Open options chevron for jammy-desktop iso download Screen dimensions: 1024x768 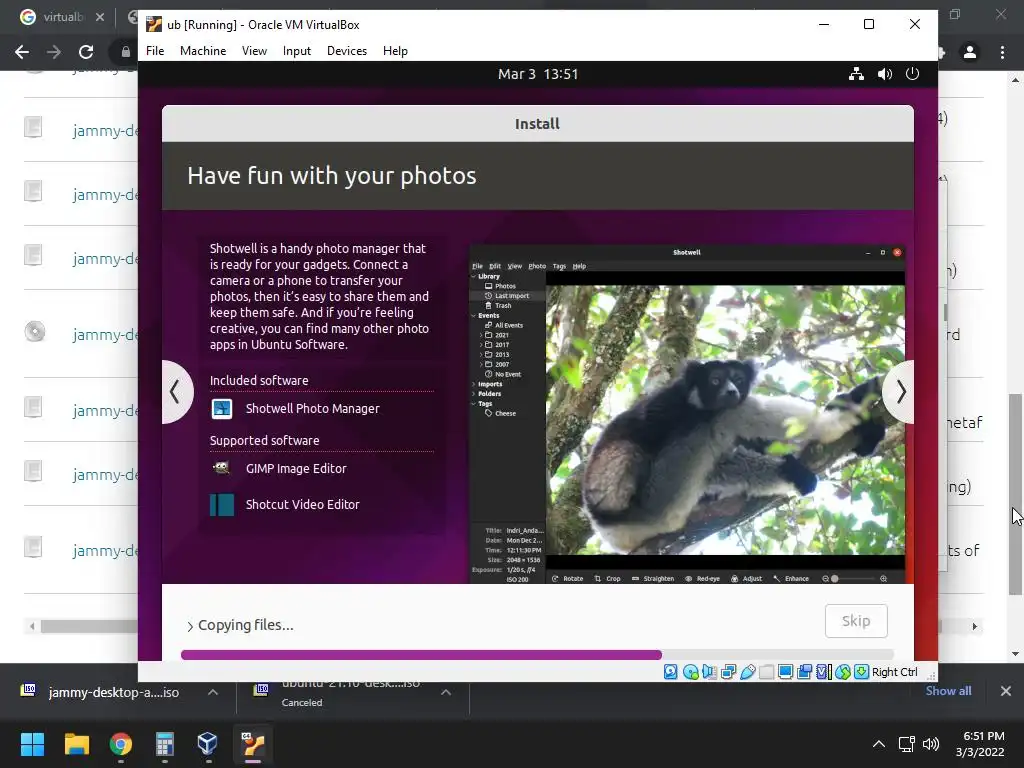[213, 692]
